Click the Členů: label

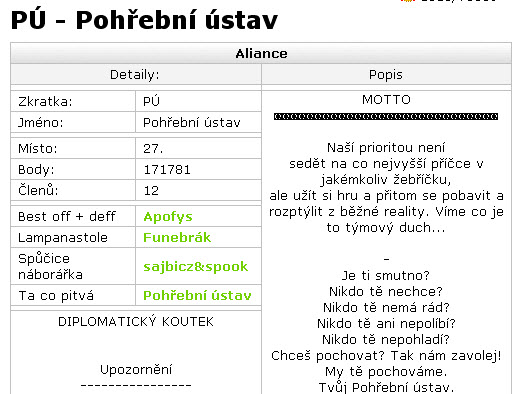38,190
